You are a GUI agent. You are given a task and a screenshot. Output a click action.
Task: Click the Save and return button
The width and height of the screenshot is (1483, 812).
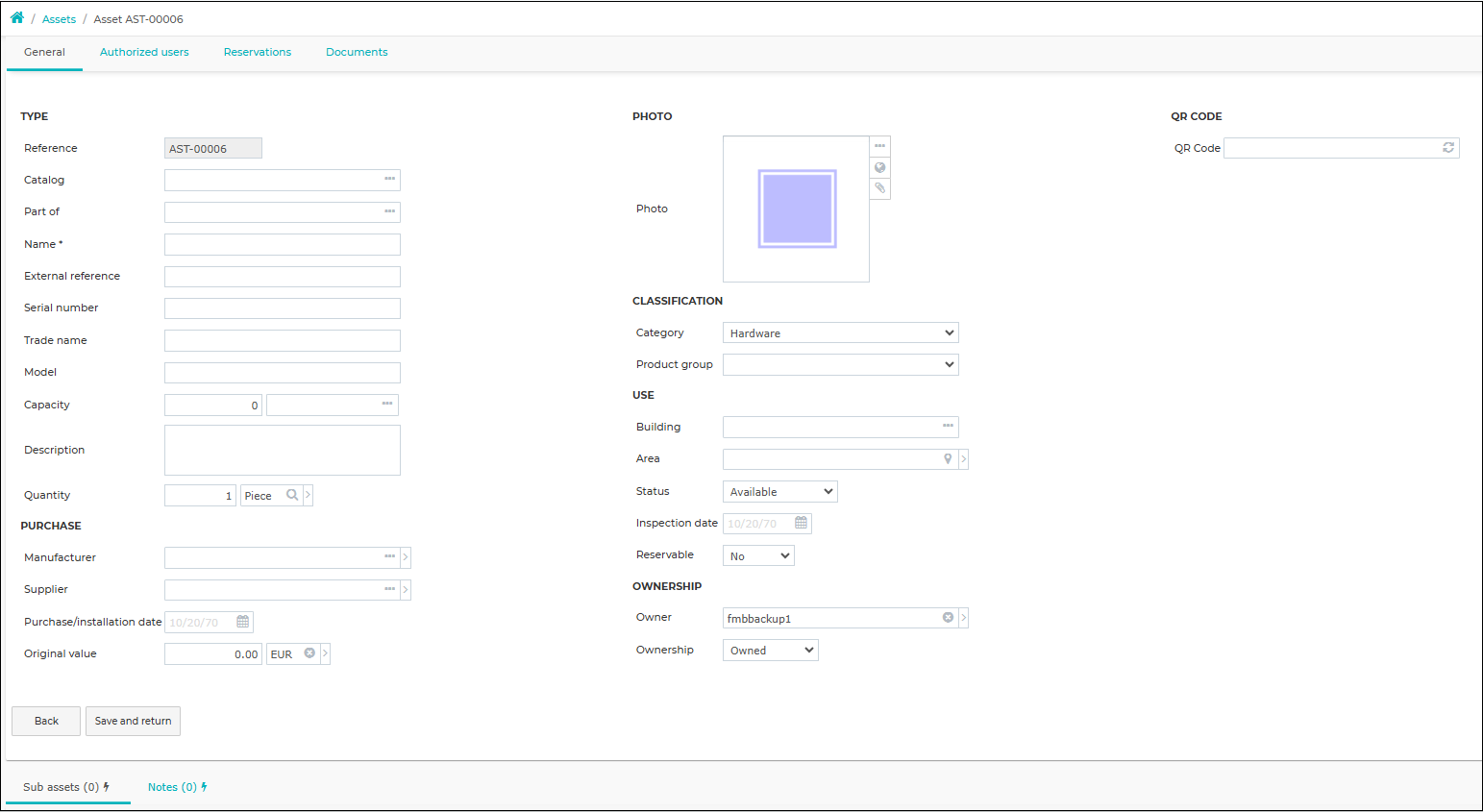(133, 721)
